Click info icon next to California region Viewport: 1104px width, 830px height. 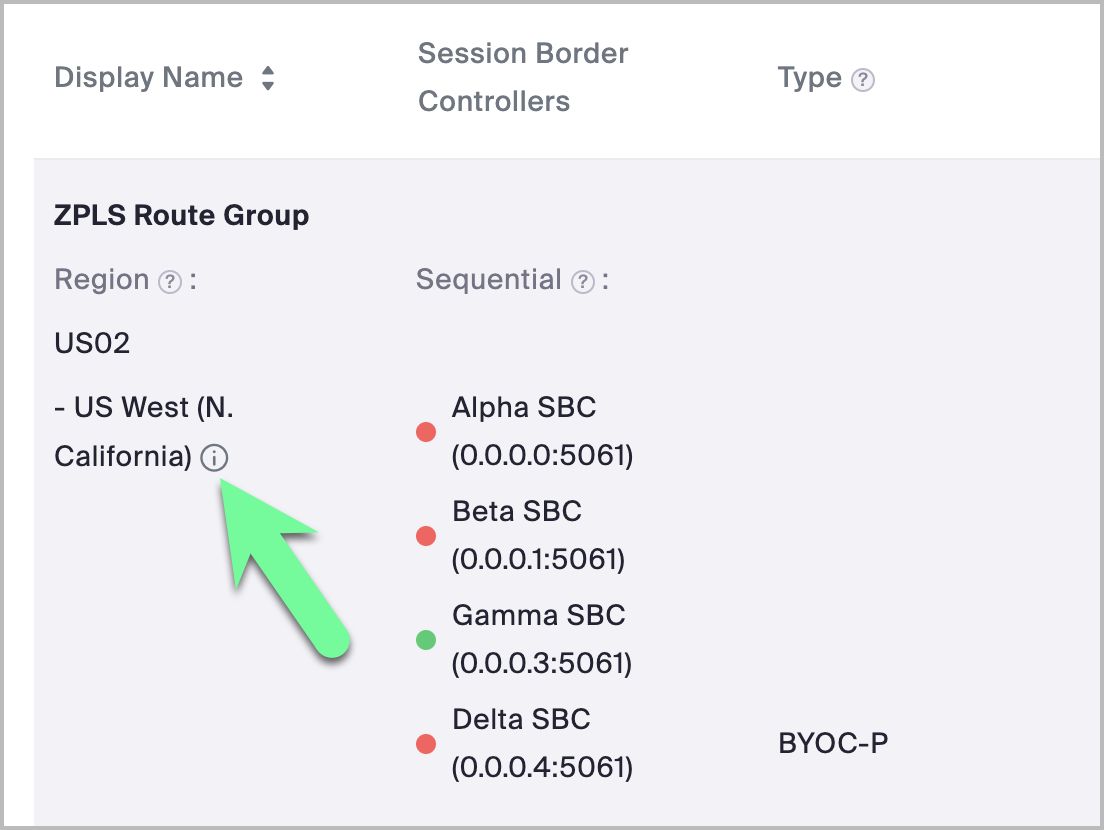(x=214, y=458)
